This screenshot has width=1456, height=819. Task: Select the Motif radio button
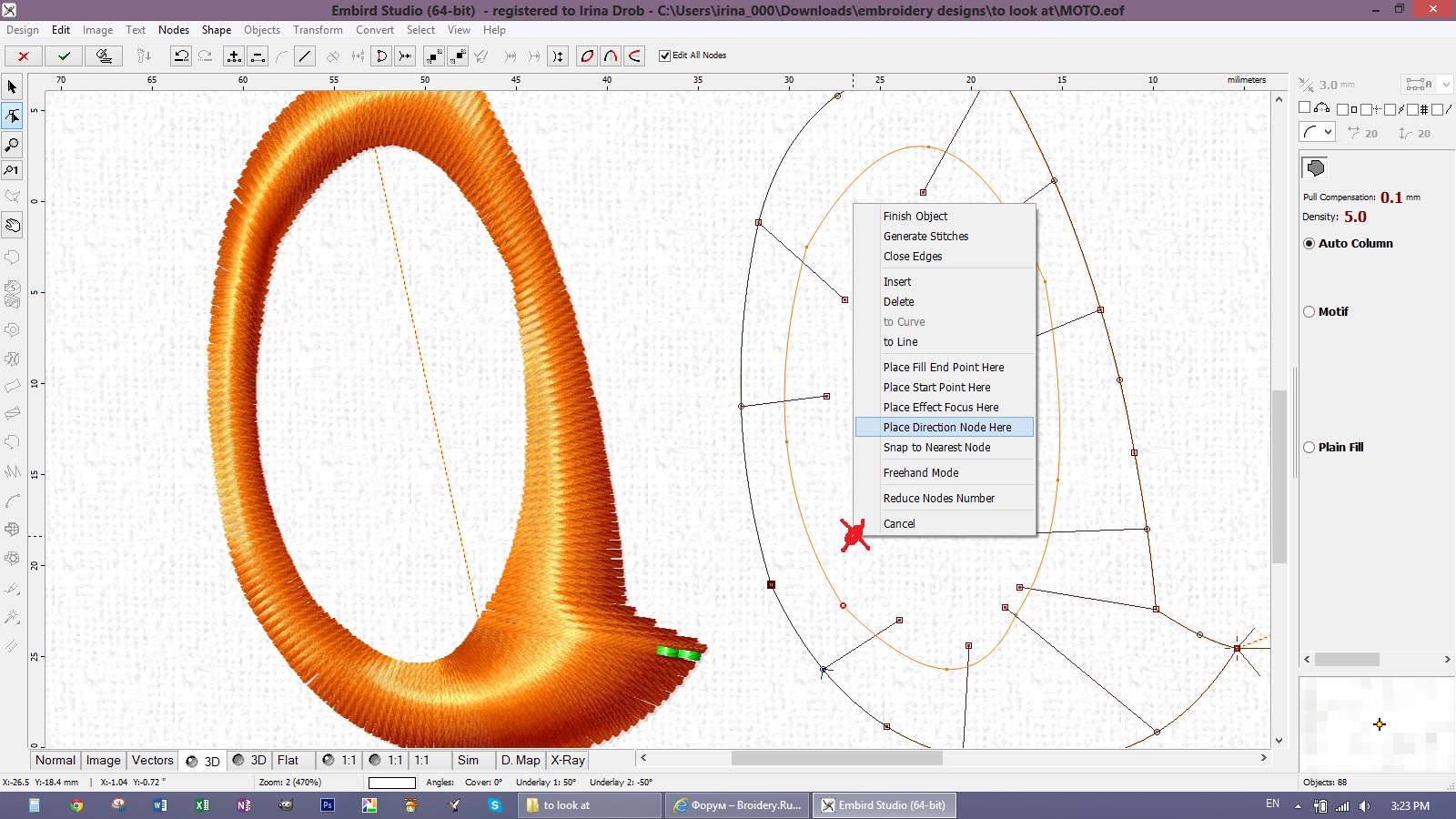(x=1309, y=311)
